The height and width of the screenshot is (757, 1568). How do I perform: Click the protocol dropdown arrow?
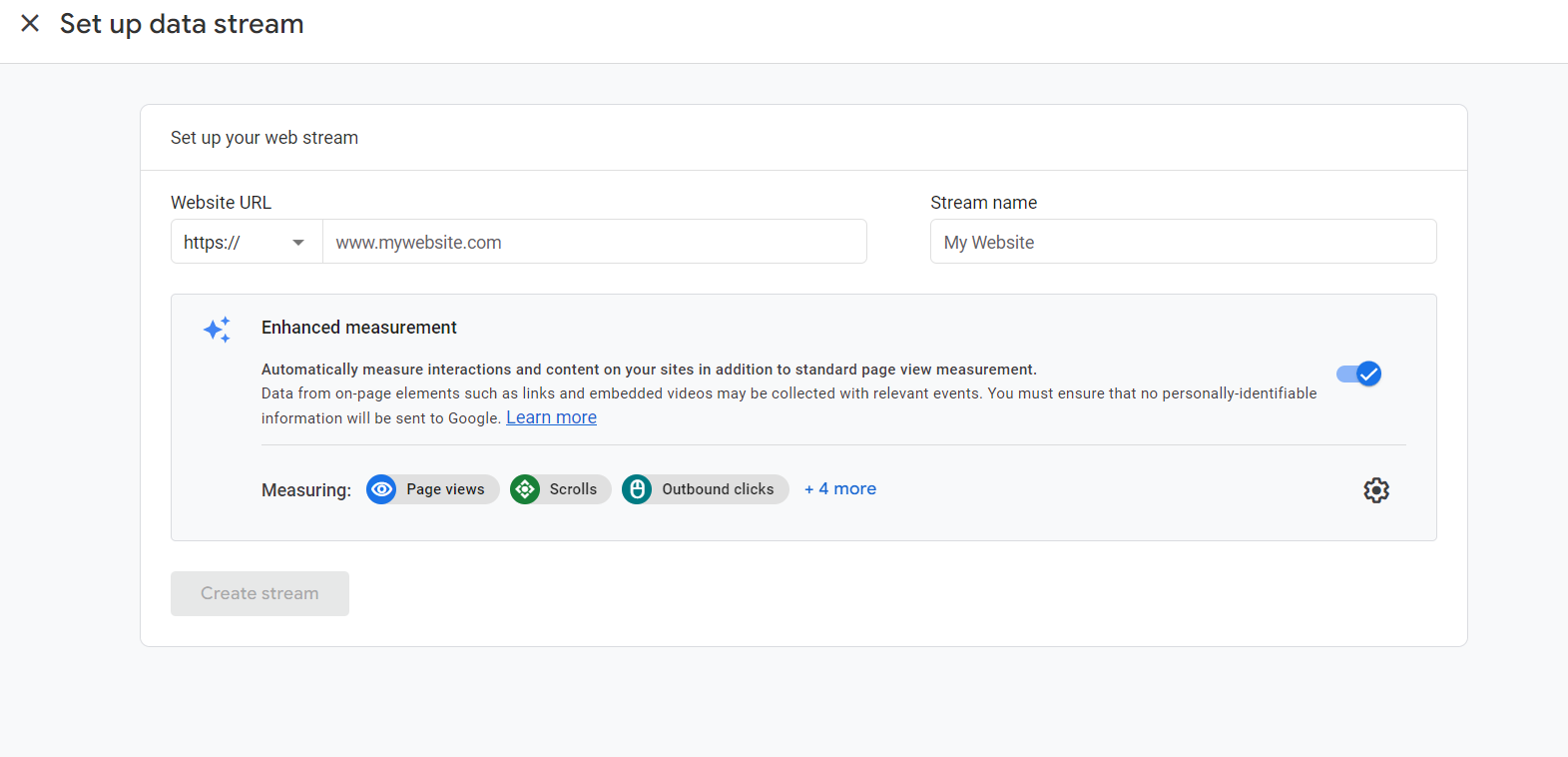[298, 243]
